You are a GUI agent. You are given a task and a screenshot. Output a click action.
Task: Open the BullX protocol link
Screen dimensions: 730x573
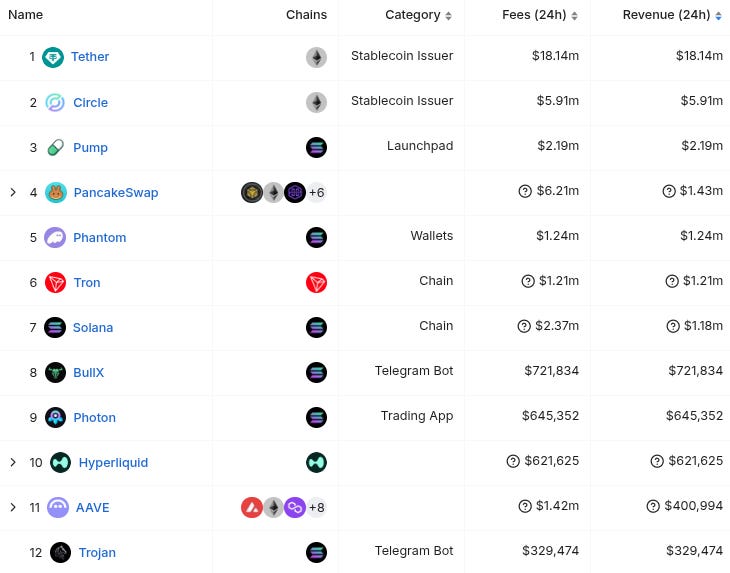[88, 372]
